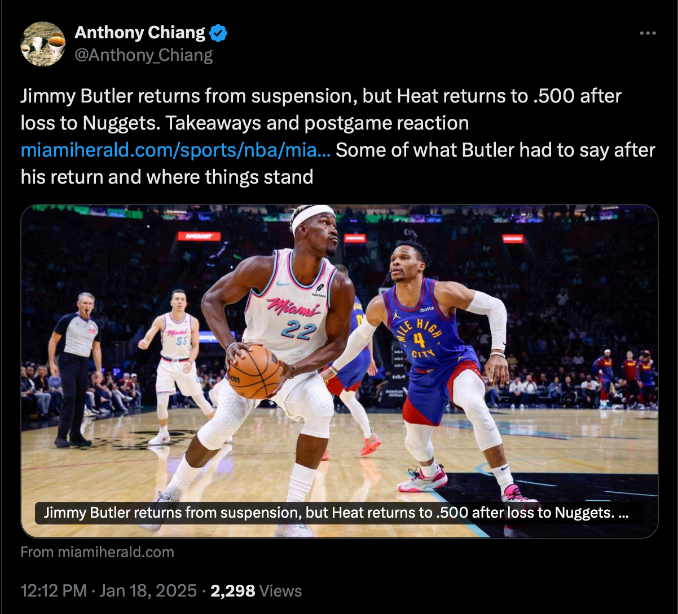Click the blue verified badge beside Anthony Chiang
The width and height of the screenshot is (678, 614).
218,33
